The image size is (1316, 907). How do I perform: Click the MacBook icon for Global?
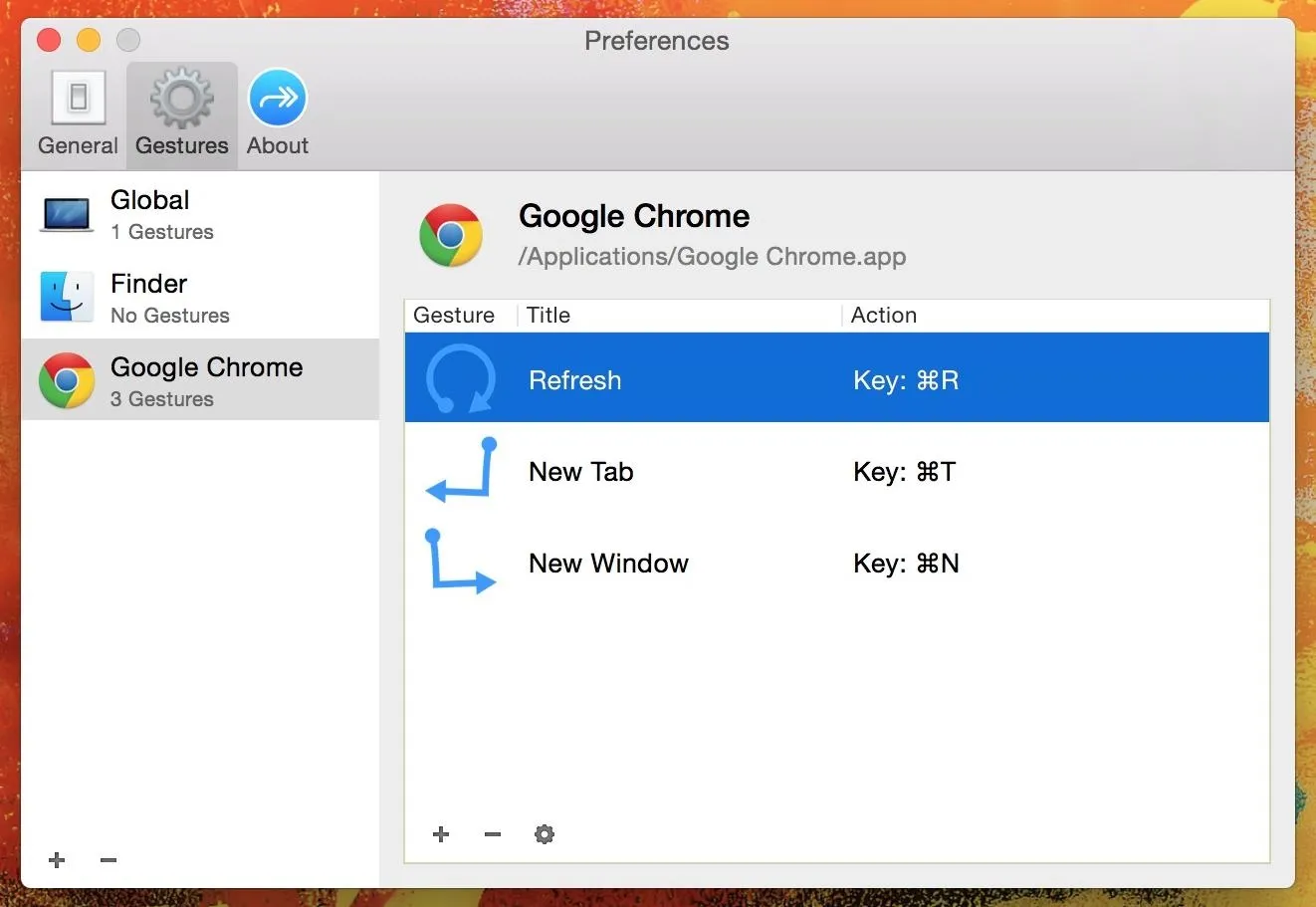[x=67, y=214]
